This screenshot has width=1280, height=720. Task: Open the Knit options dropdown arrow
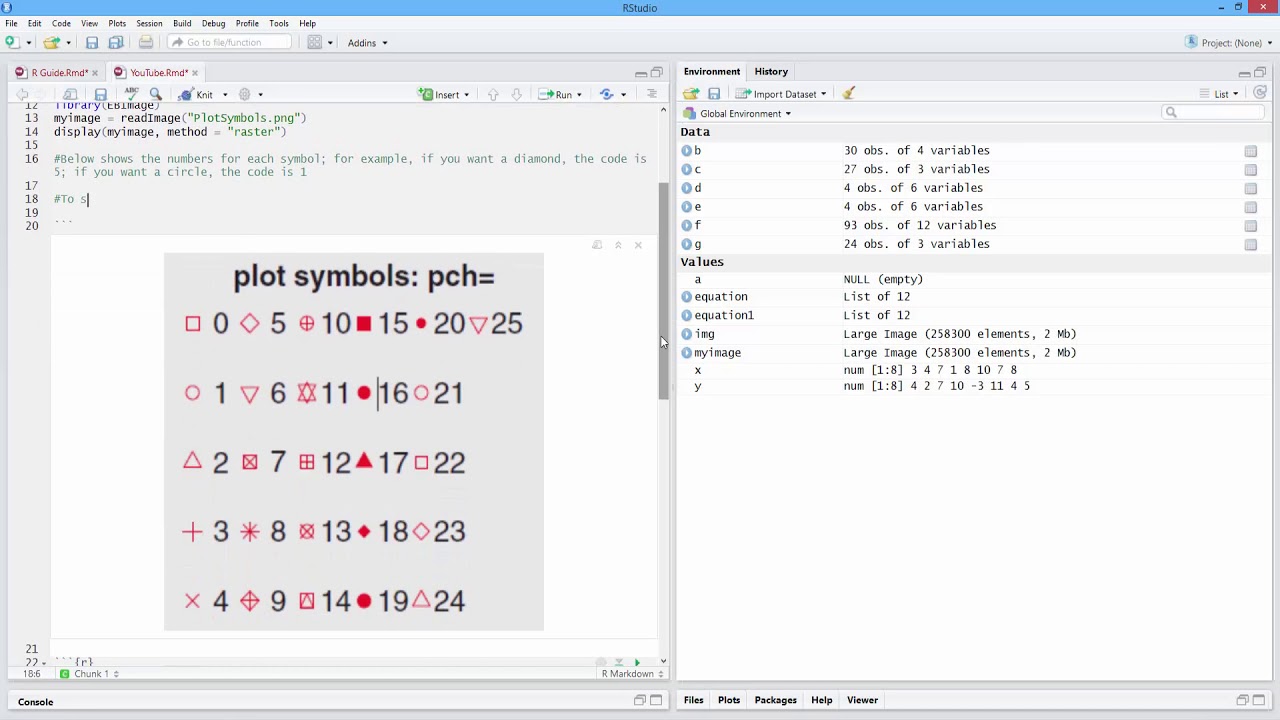pos(225,95)
